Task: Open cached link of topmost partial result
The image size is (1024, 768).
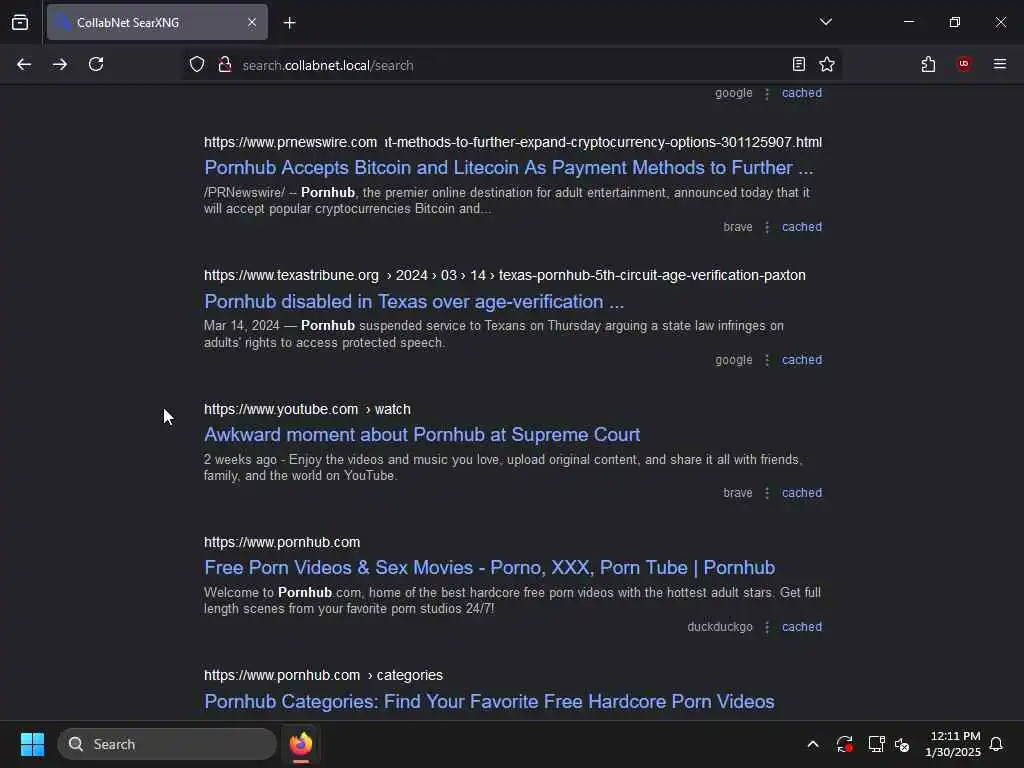Action: point(801,93)
